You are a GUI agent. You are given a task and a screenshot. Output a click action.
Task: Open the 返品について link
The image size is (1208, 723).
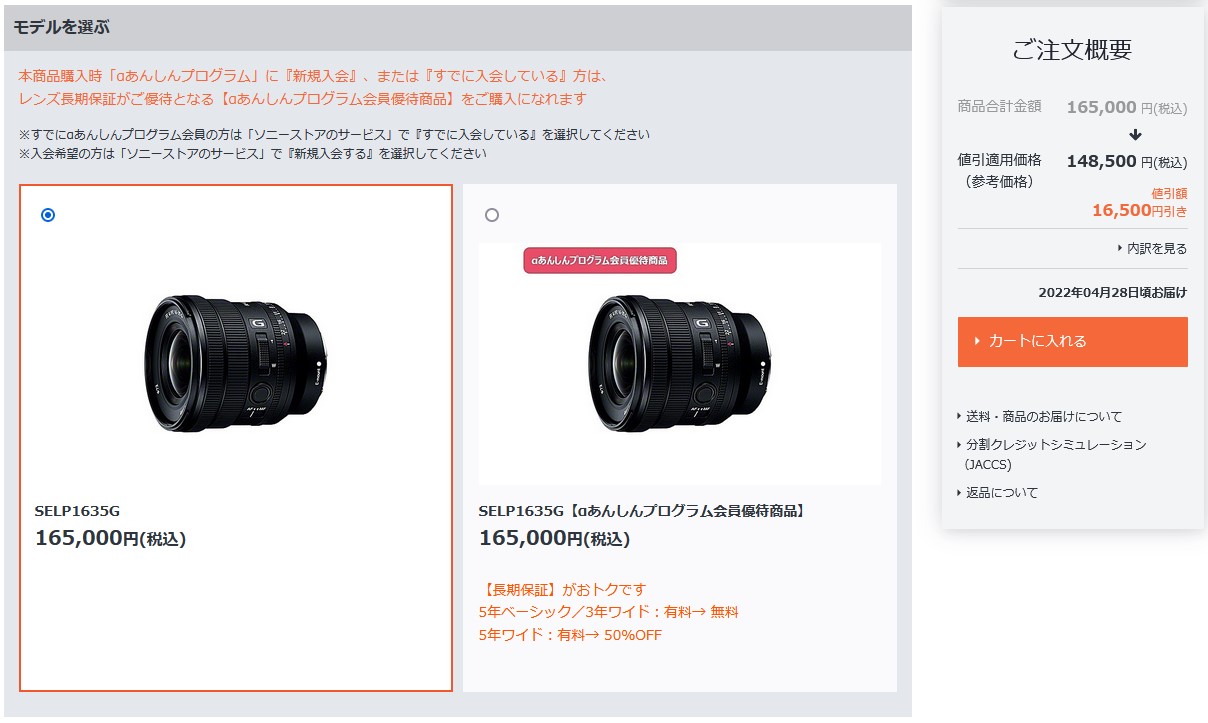coord(1002,493)
